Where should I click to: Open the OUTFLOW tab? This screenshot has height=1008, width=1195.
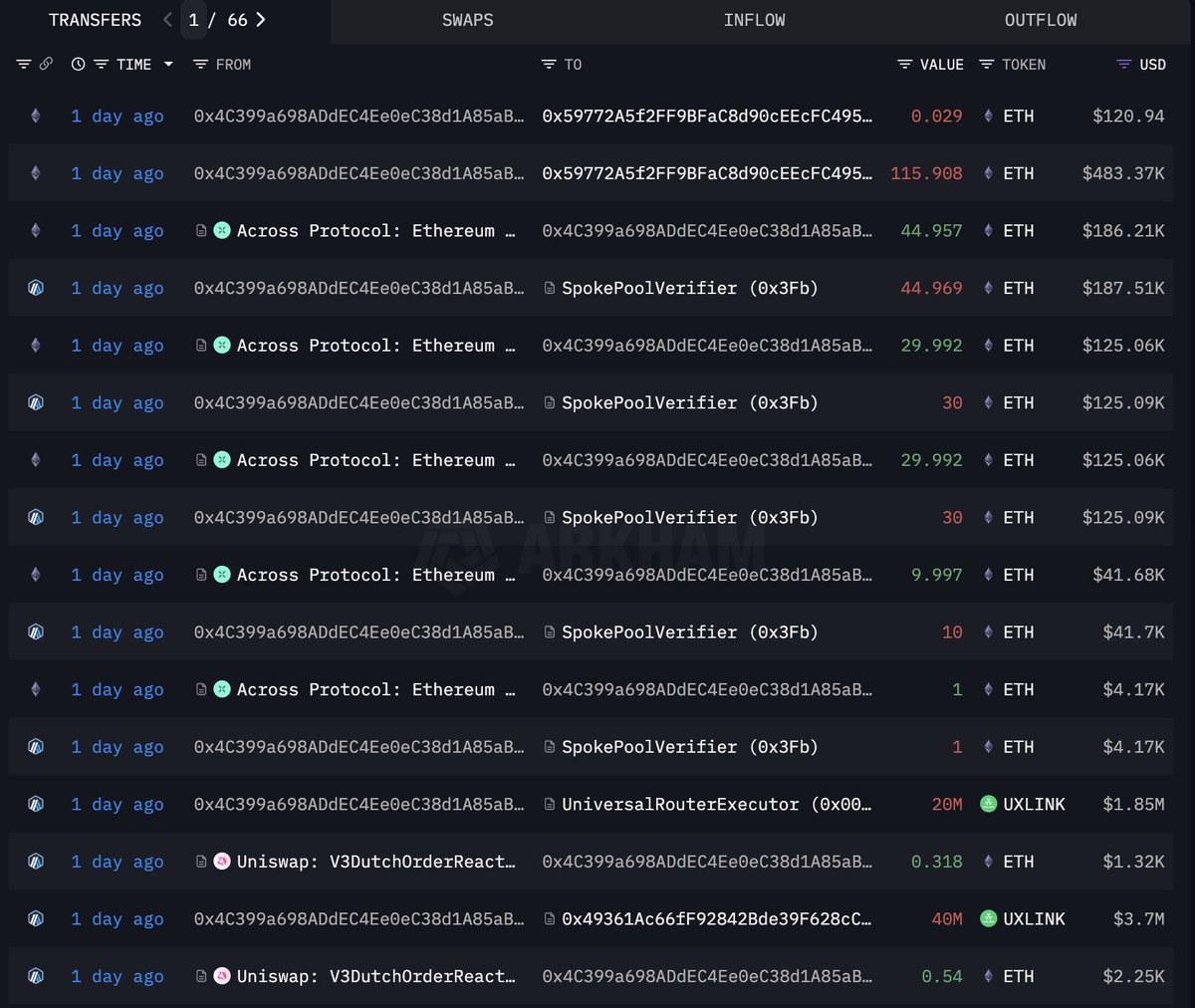(x=1040, y=20)
